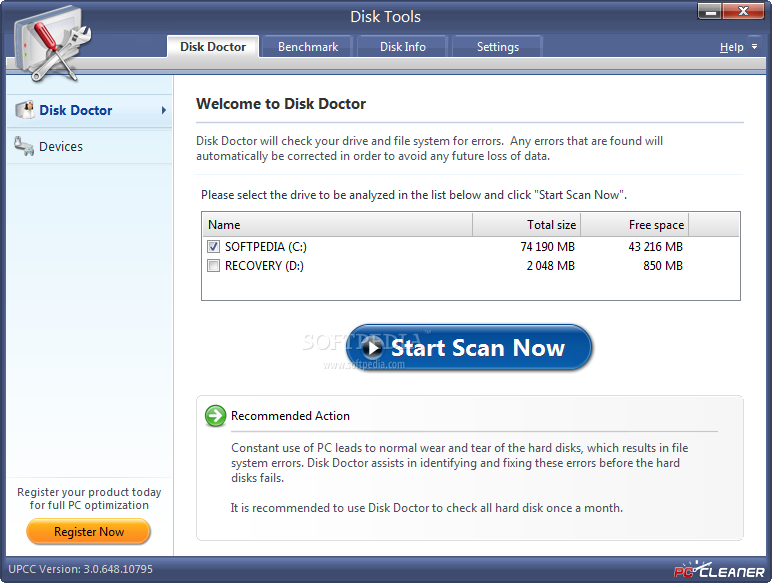Open the Settings tab
This screenshot has height=583, width=772.
pos(497,47)
